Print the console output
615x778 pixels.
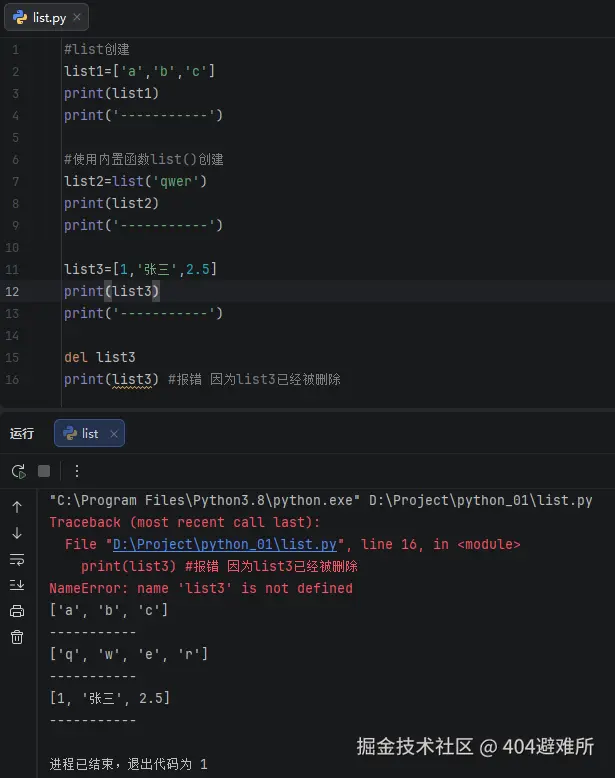[17, 611]
